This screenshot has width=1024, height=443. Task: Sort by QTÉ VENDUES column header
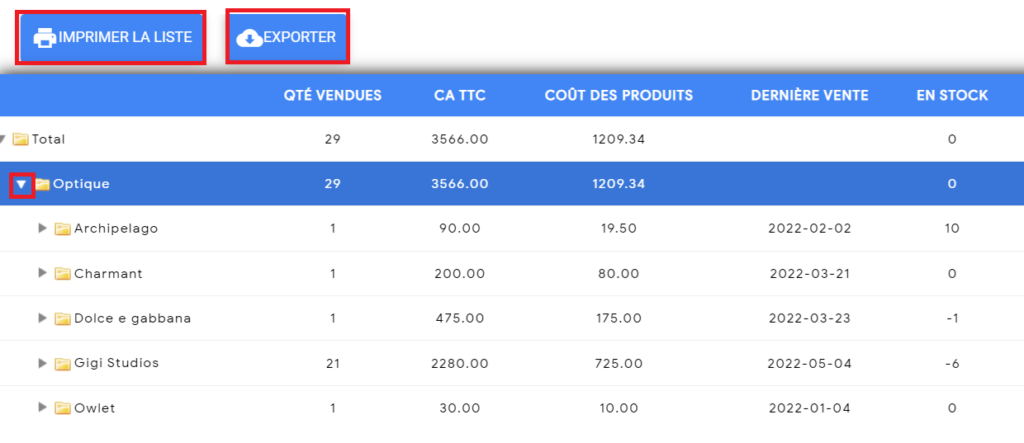click(x=332, y=95)
